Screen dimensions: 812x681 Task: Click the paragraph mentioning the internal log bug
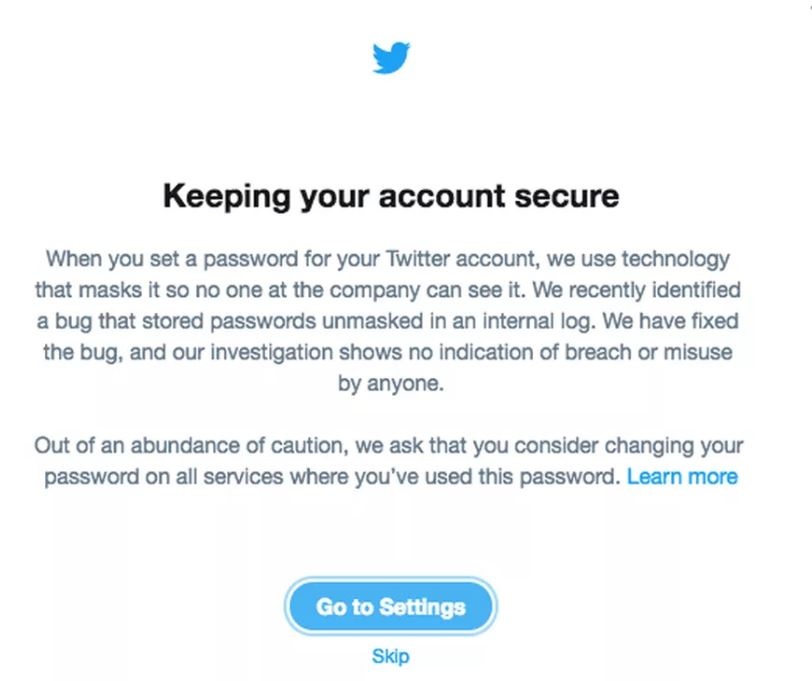(390, 320)
